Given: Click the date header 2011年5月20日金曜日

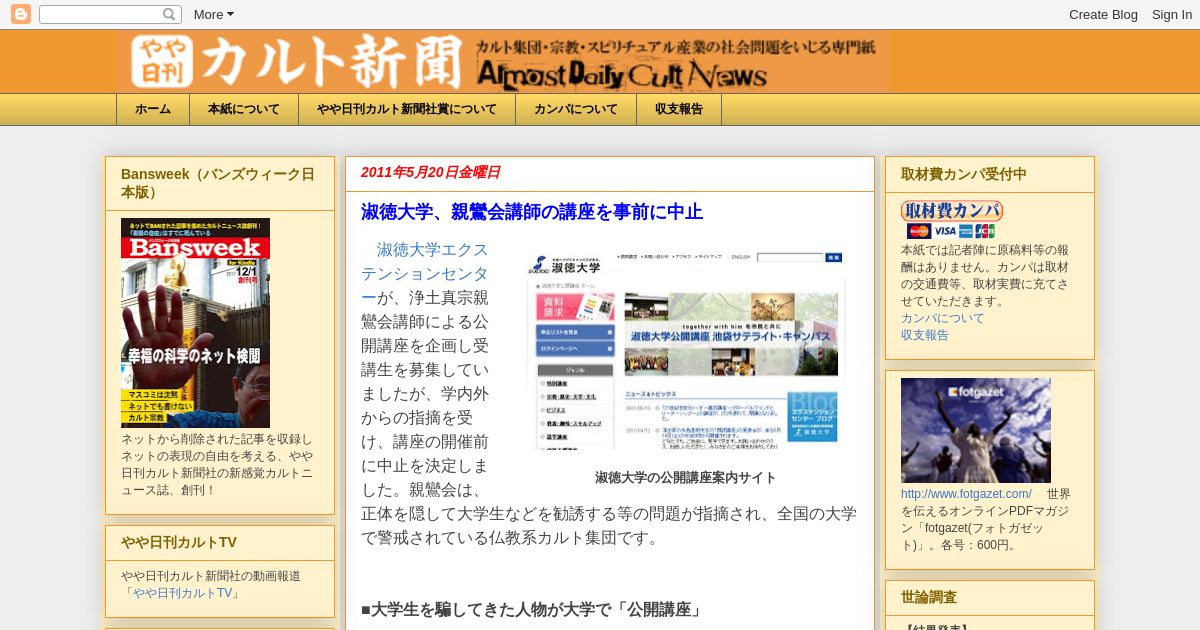Looking at the screenshot, I should pos(431,172).
